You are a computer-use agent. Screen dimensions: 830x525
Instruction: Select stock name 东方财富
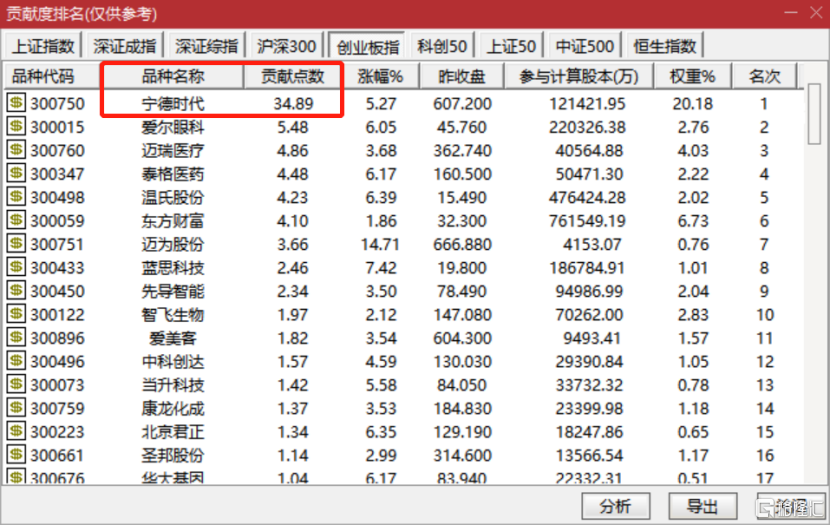(x=173, y=221)
